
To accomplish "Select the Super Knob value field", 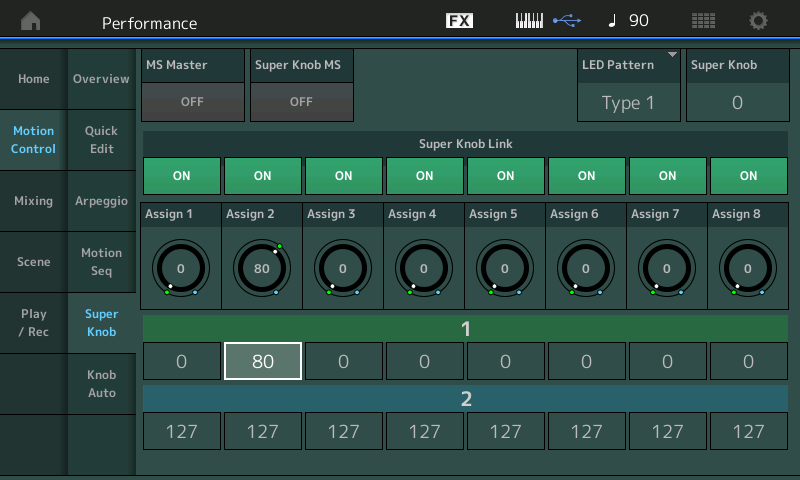I will coord(737,102).
